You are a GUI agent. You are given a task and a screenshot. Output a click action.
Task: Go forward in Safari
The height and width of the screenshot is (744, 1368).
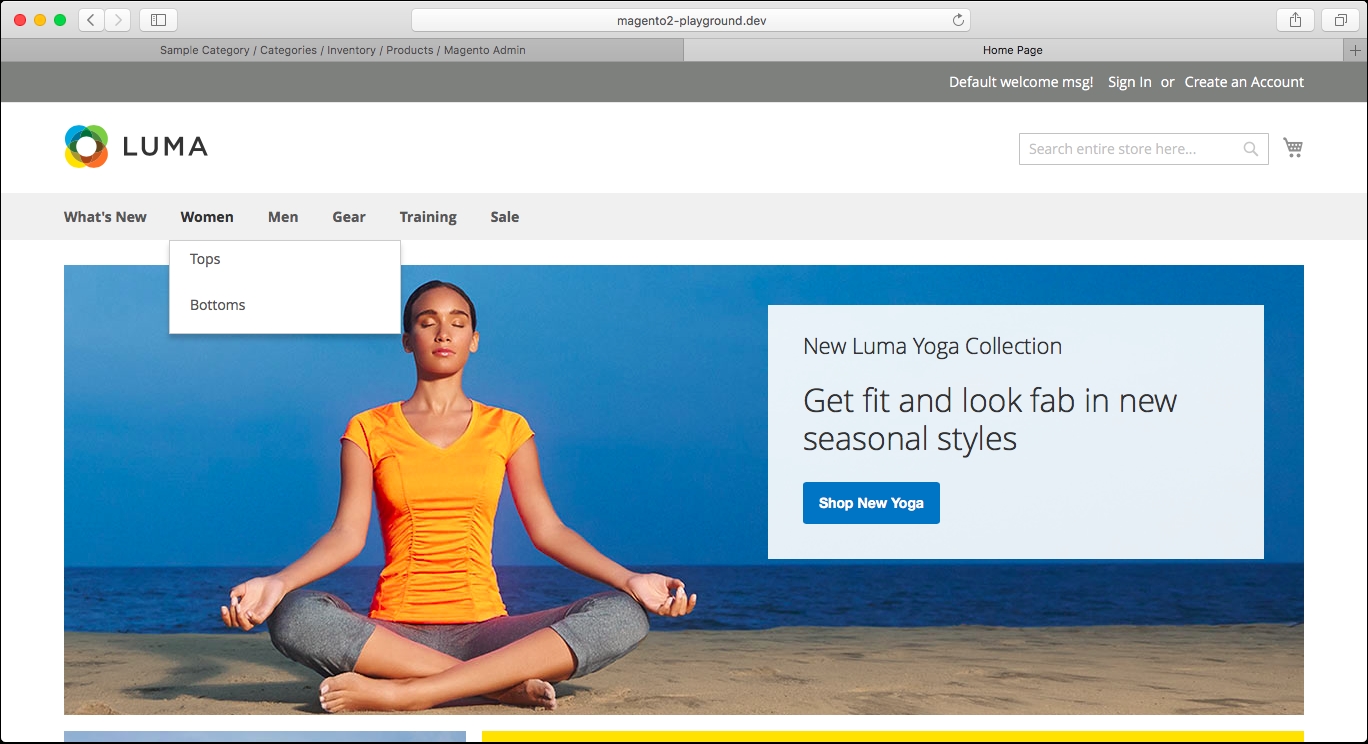coord(118,20)
